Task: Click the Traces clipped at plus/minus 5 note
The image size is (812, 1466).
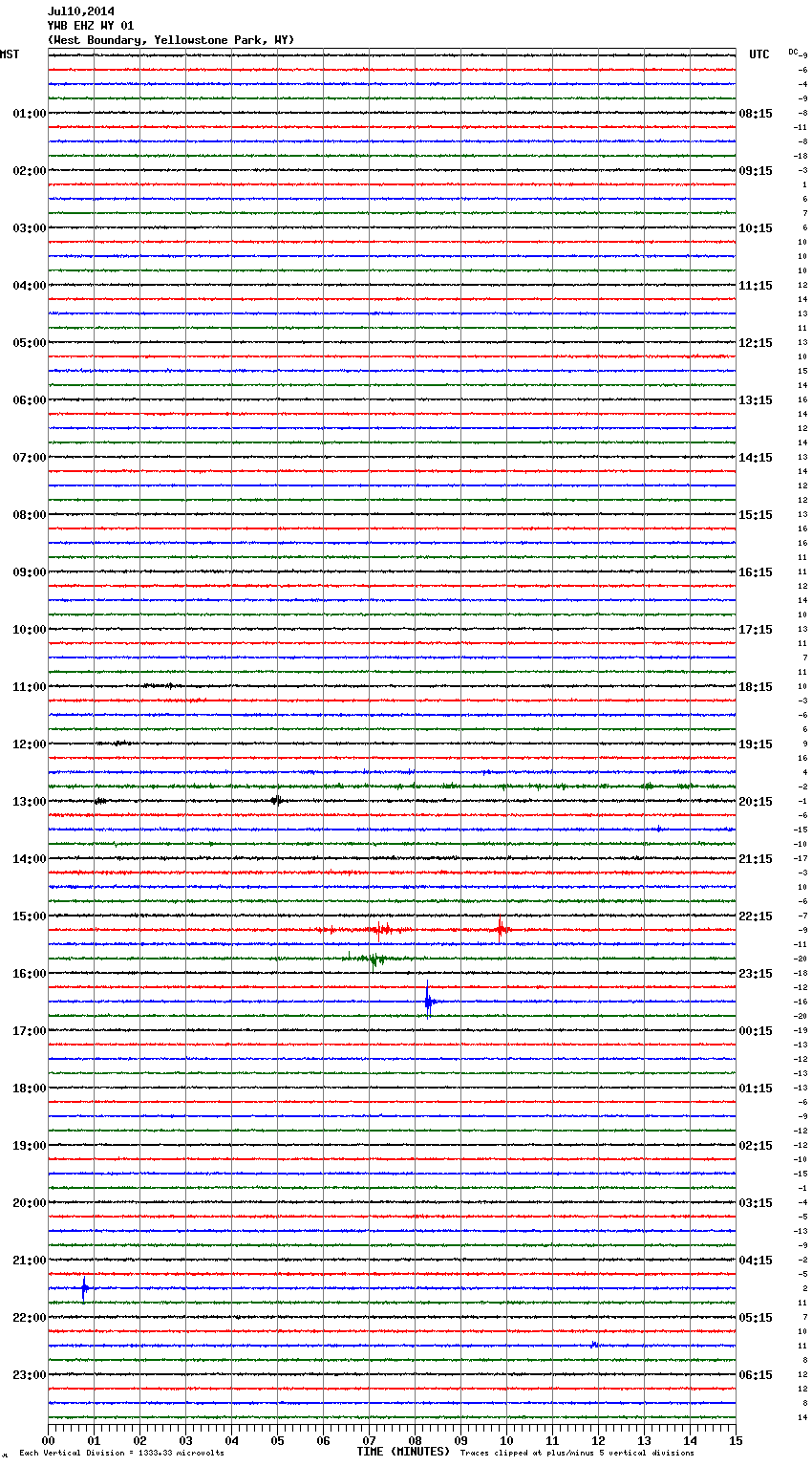Action: (577, 1453)
